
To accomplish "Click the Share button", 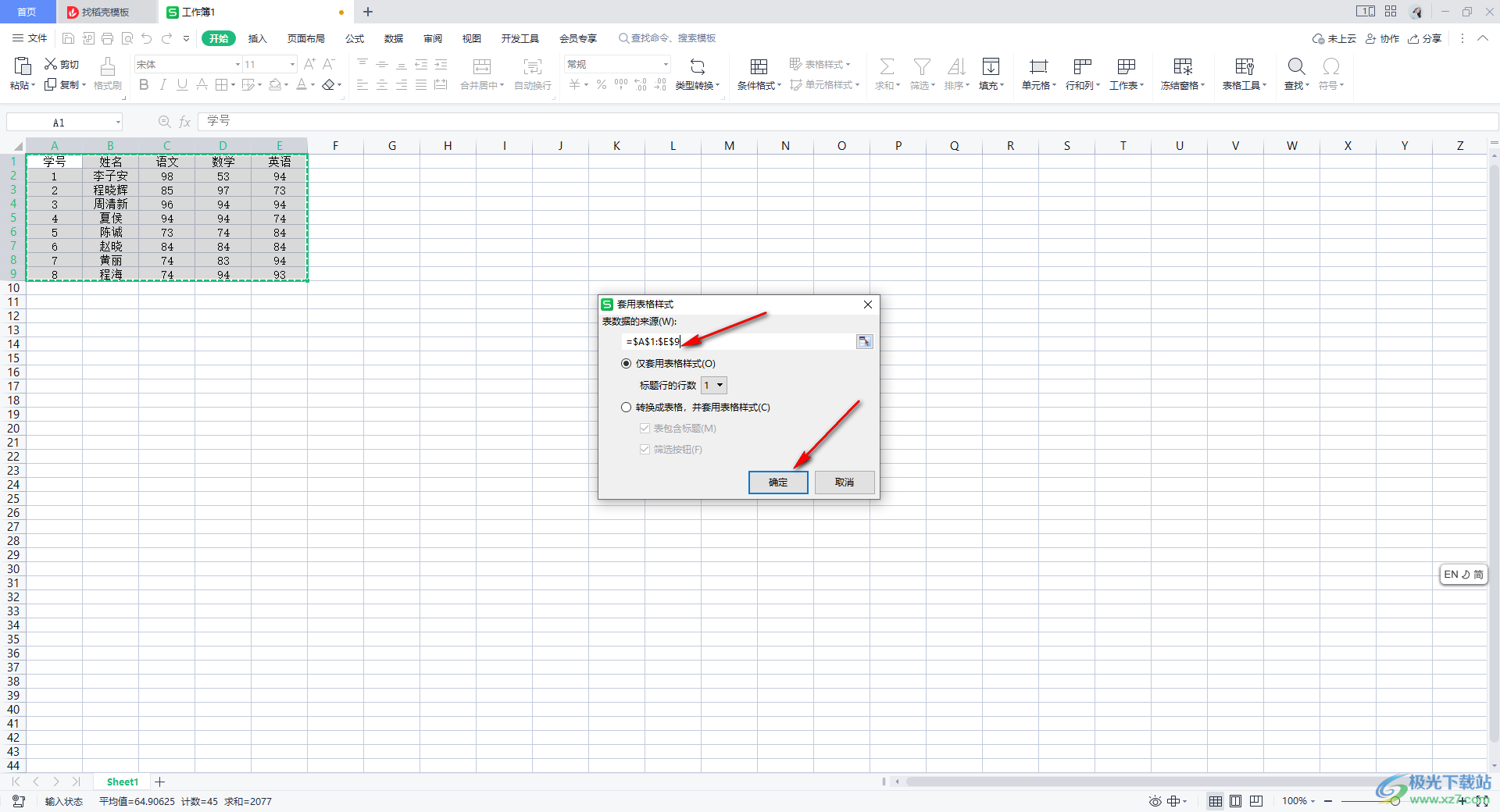I will (x=1425, y=38).
